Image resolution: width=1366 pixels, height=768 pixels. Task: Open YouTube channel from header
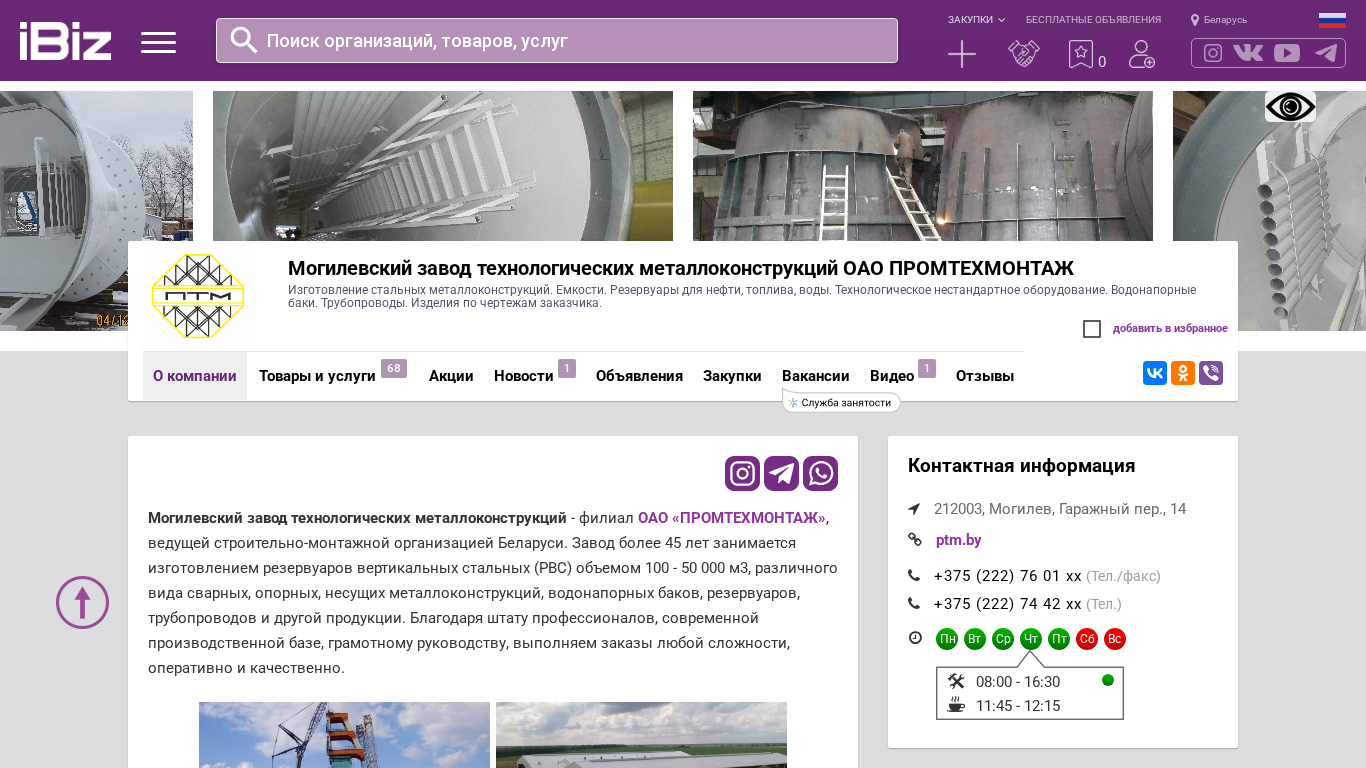pos(1287,53)
